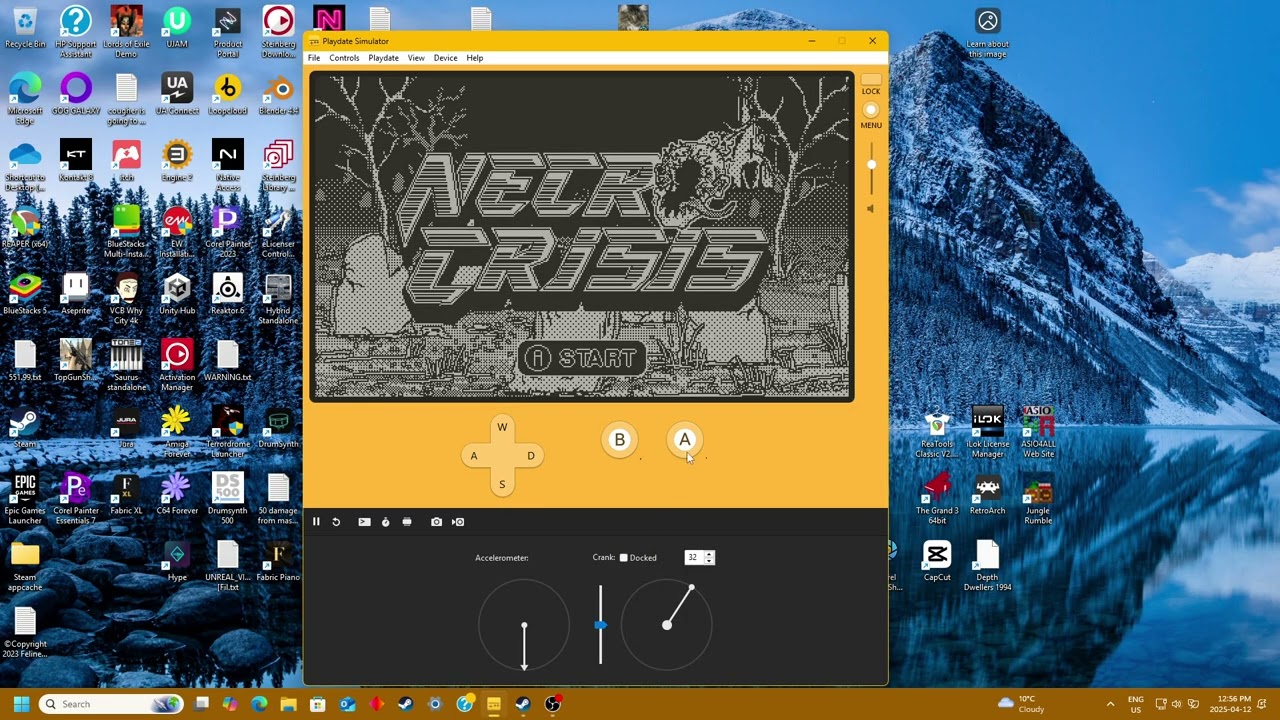Select the REAPER (x64) desktop icon
This screenshot has width=1280, height=720.
[x=25, y=228]
